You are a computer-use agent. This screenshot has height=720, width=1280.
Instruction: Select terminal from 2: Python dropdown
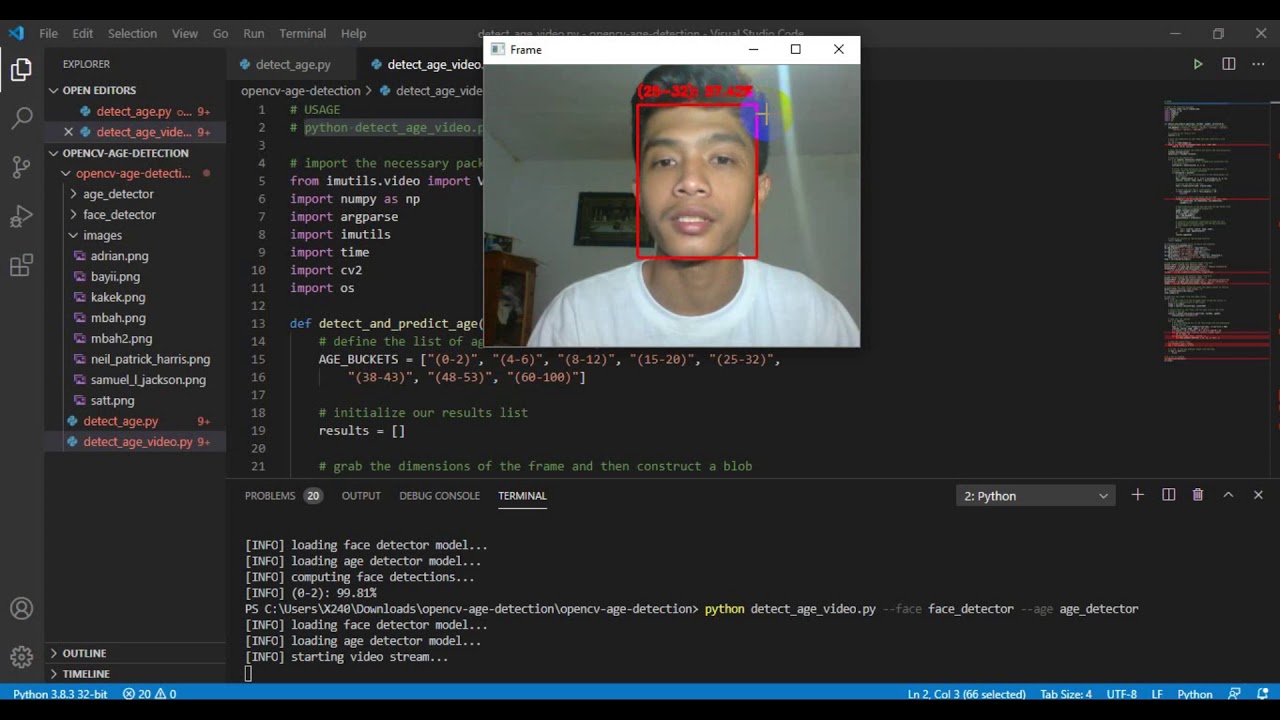coord(1035,496)
